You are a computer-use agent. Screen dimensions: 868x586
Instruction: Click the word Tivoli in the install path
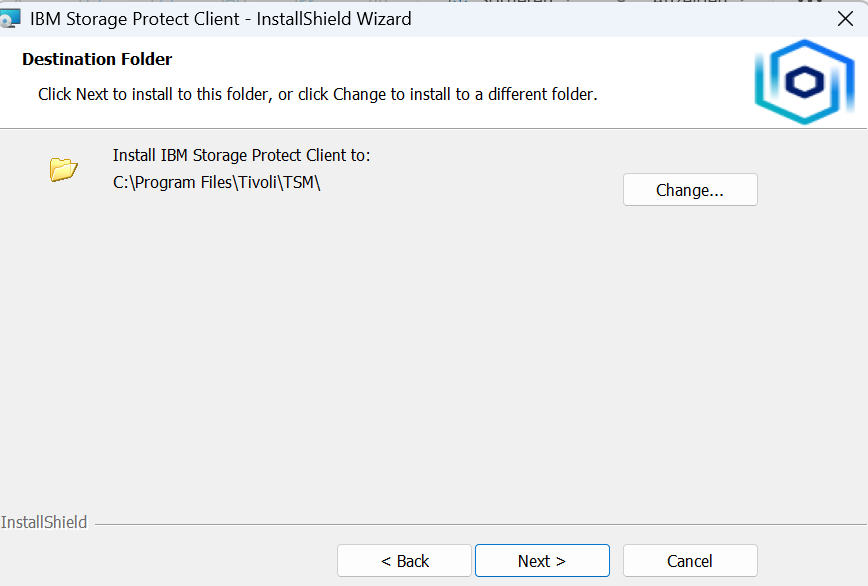coord(258,183)
